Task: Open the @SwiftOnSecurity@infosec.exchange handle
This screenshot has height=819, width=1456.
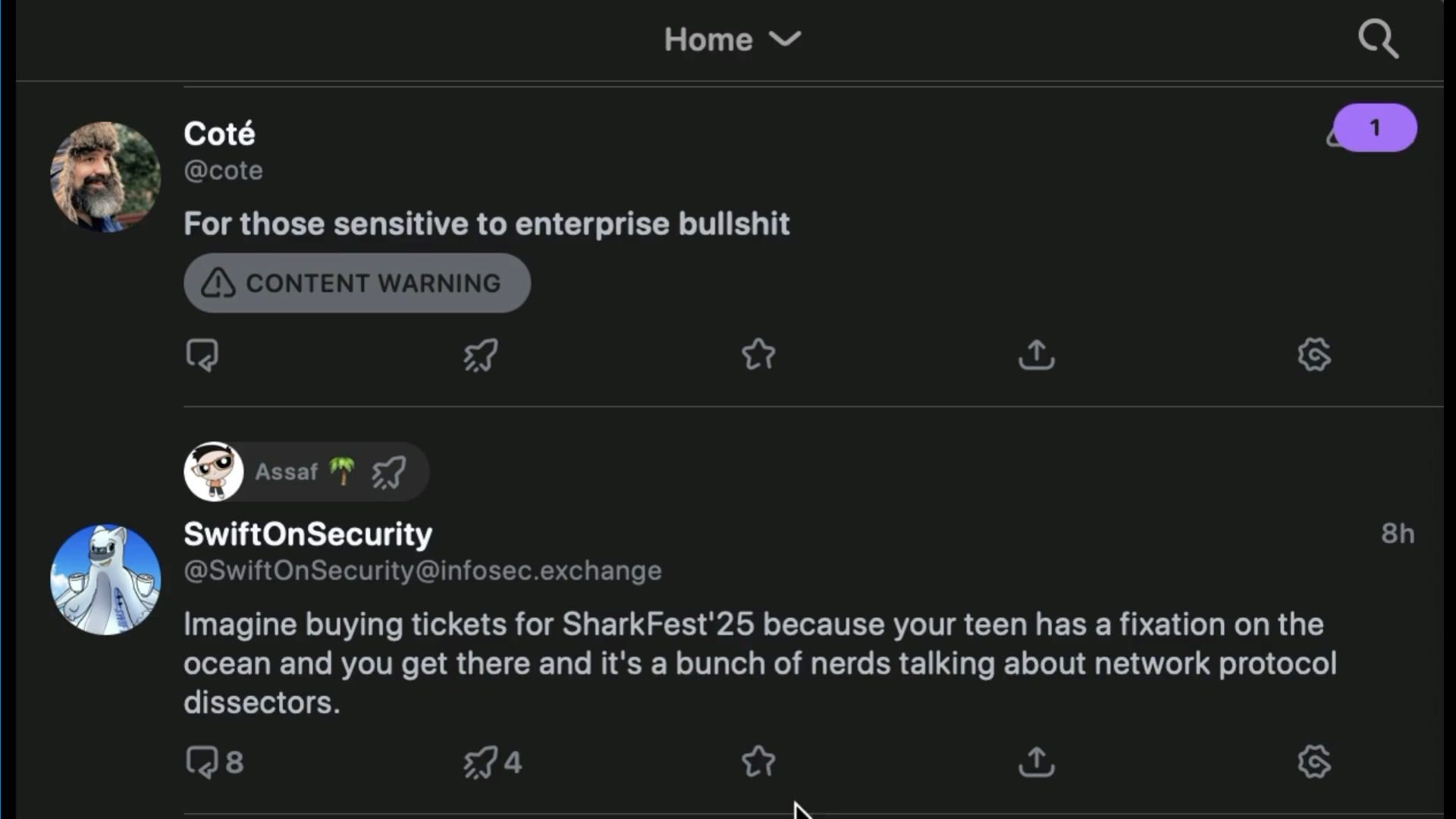Action: pyautogui.click(x=422, y=571)
